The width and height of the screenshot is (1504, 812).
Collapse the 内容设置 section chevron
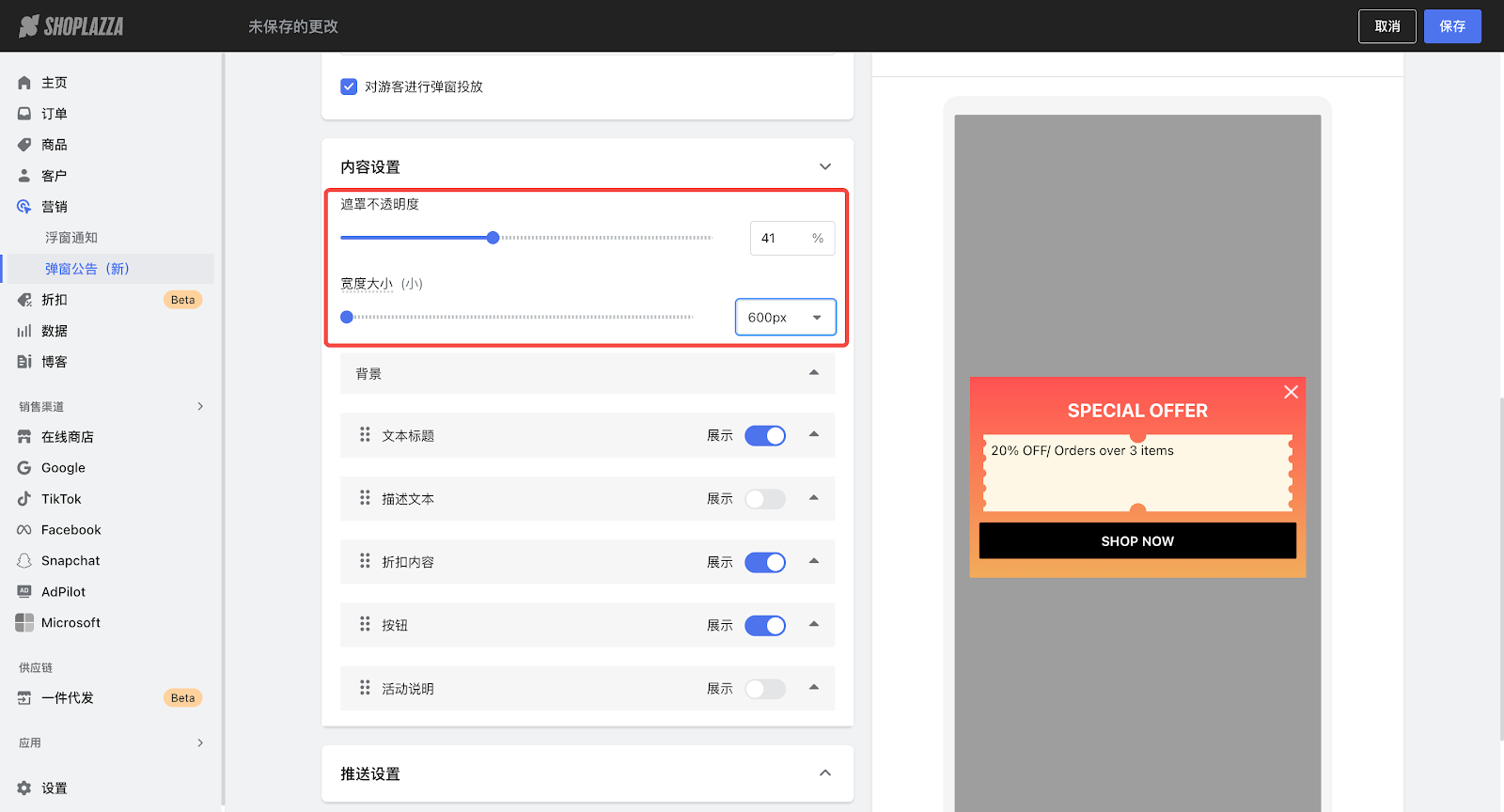tap(825, 166)
